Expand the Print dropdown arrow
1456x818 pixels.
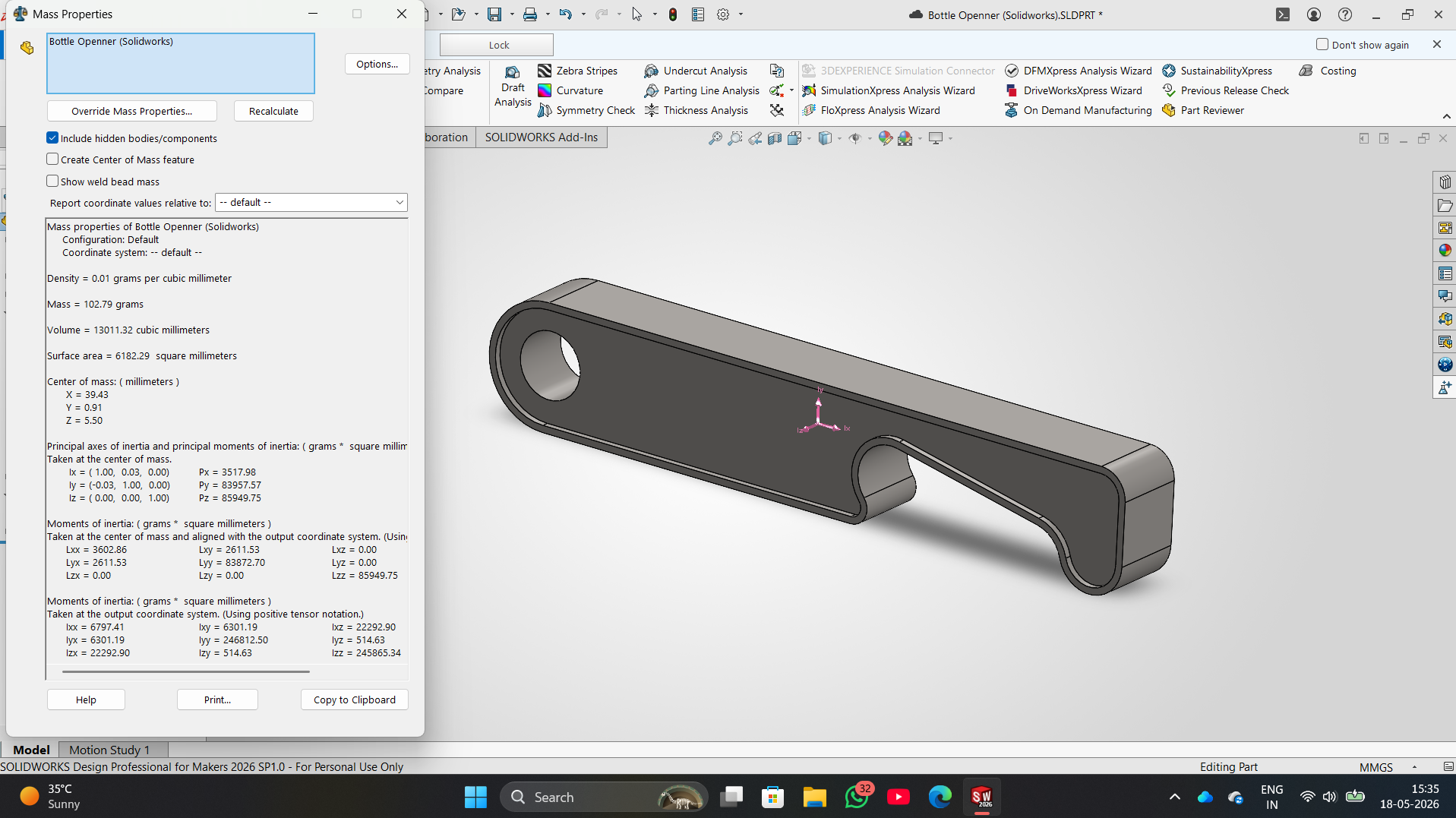pos(548,14)
